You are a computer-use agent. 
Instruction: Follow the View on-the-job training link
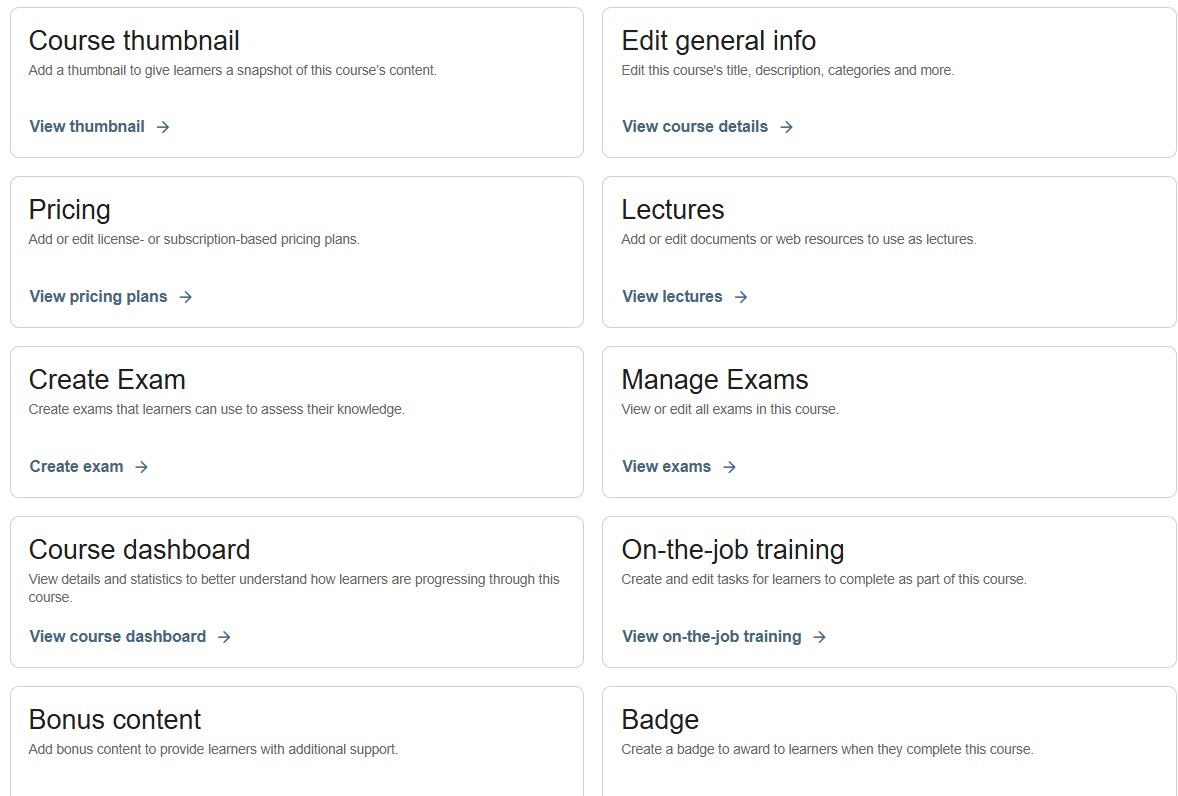[x=711, y=637]
